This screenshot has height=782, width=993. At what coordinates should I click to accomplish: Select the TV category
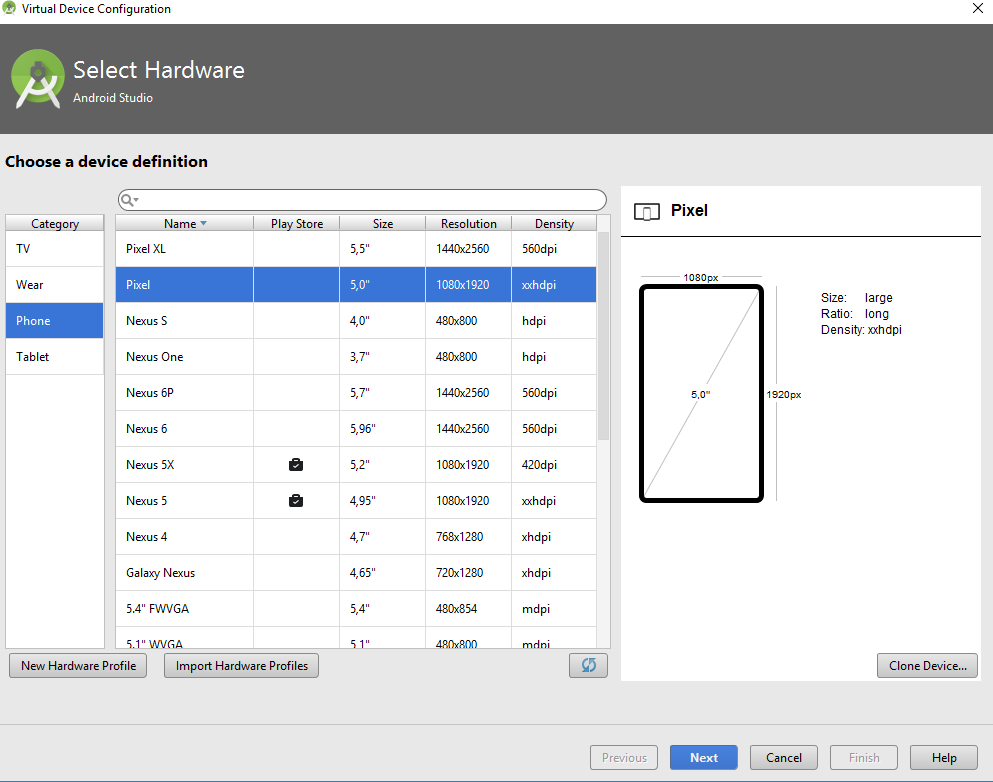coord(54,249)
